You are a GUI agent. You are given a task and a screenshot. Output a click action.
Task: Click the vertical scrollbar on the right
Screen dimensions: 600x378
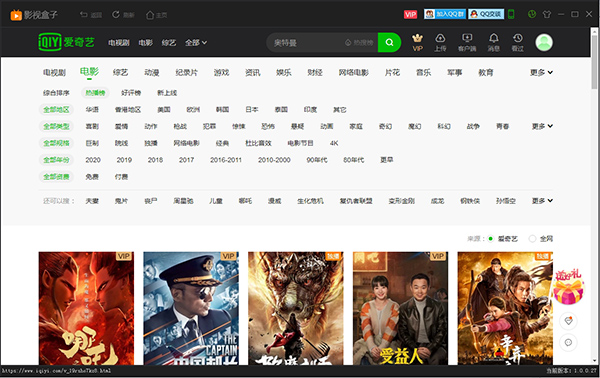pyautogui.click(x=594, y=61)
